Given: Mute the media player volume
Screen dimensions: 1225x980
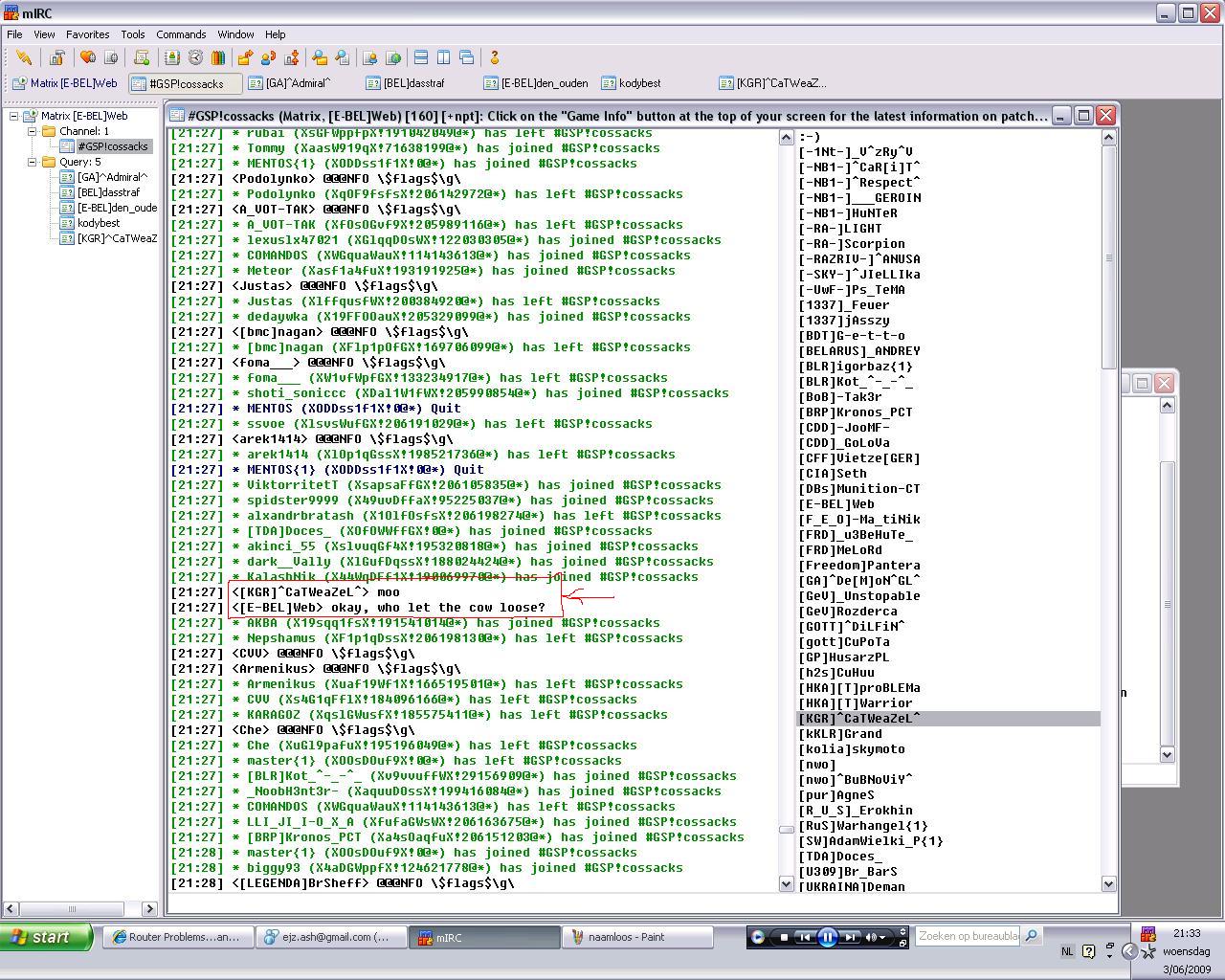Looking at the screenshot, I should pyautogui.click(x=871, y=938).
